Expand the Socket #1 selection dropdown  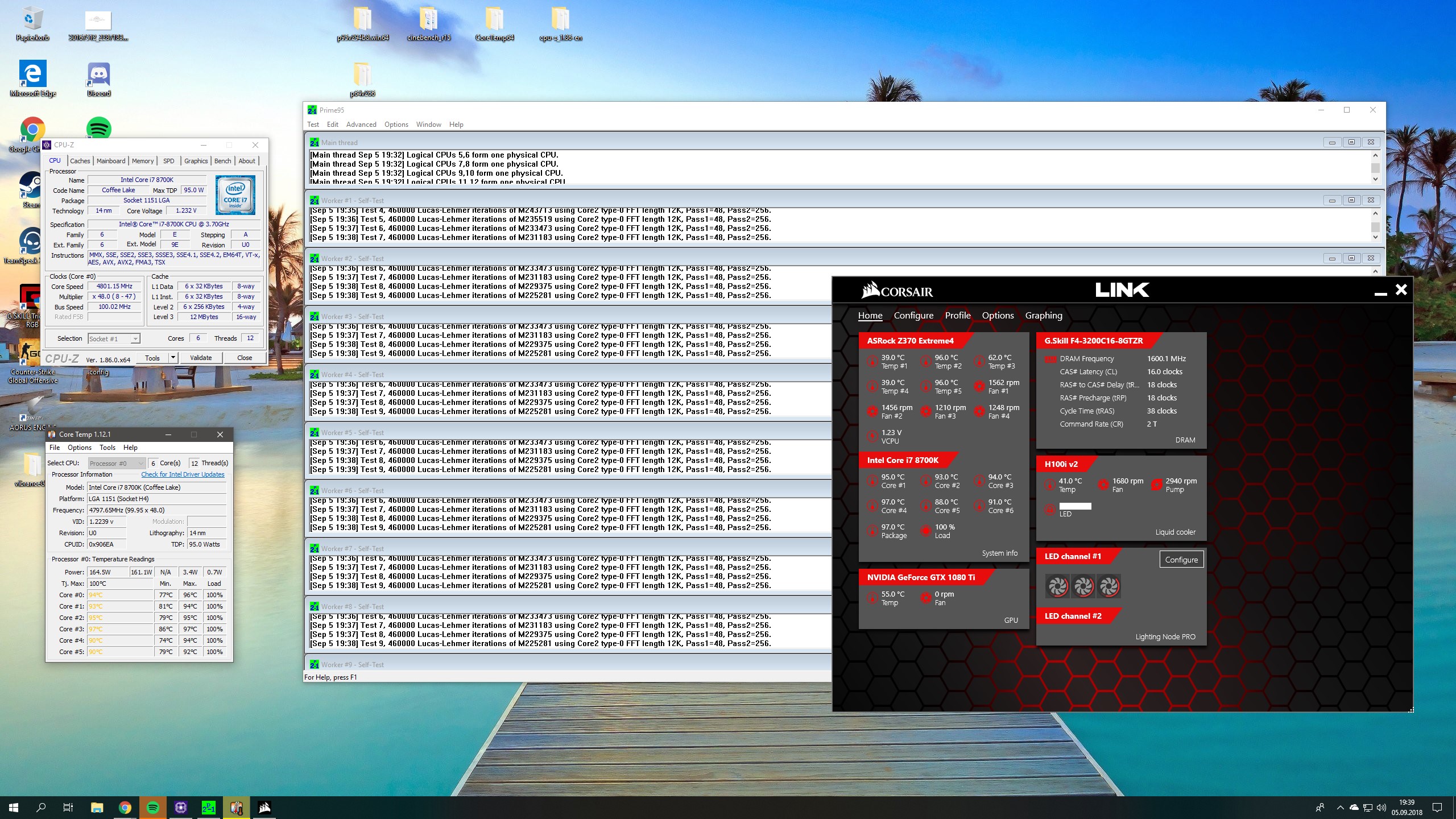135,339
